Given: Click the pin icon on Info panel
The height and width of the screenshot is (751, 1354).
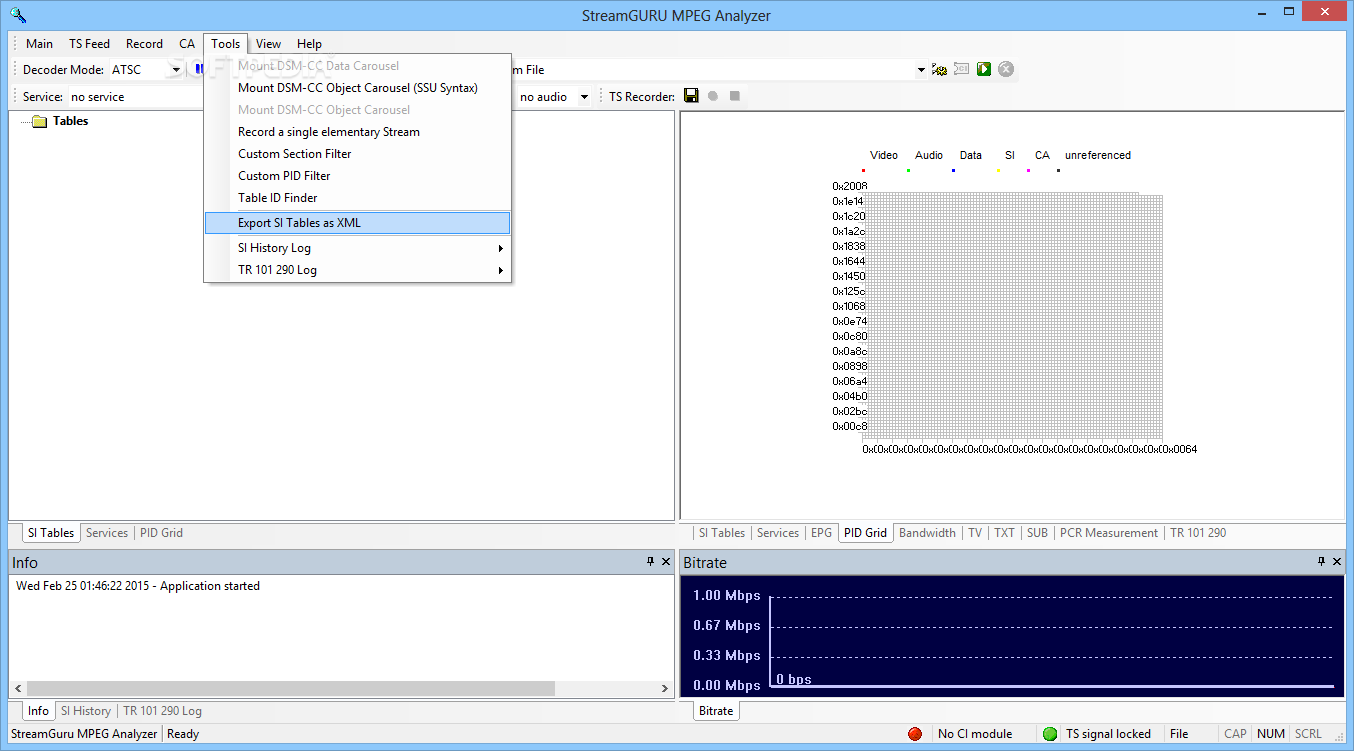Looking at the screenshot, I should click(651, 562).
